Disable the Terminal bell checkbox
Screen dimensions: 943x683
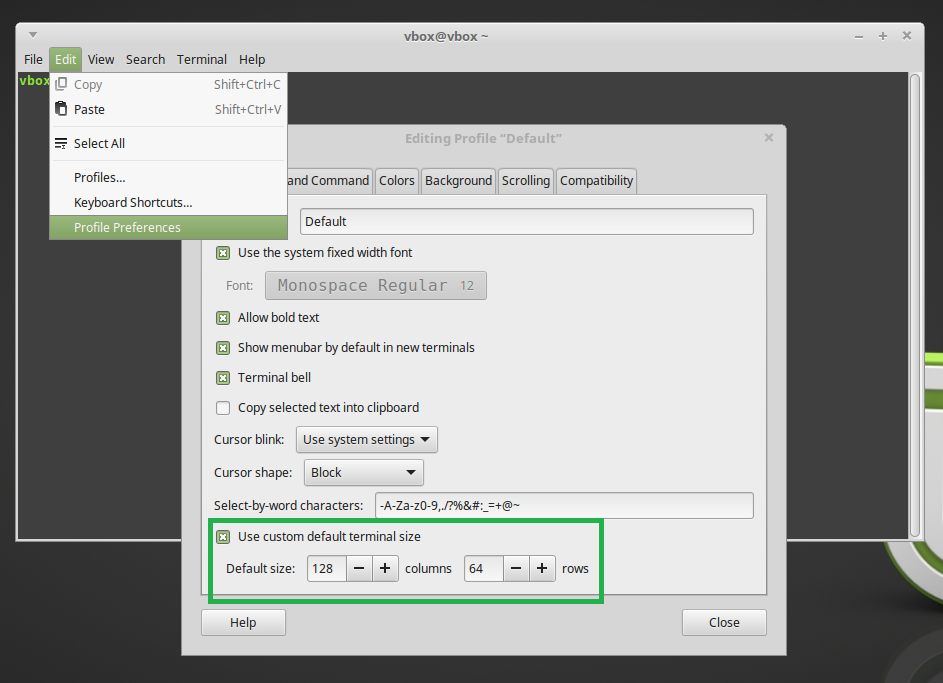(223, 378)
